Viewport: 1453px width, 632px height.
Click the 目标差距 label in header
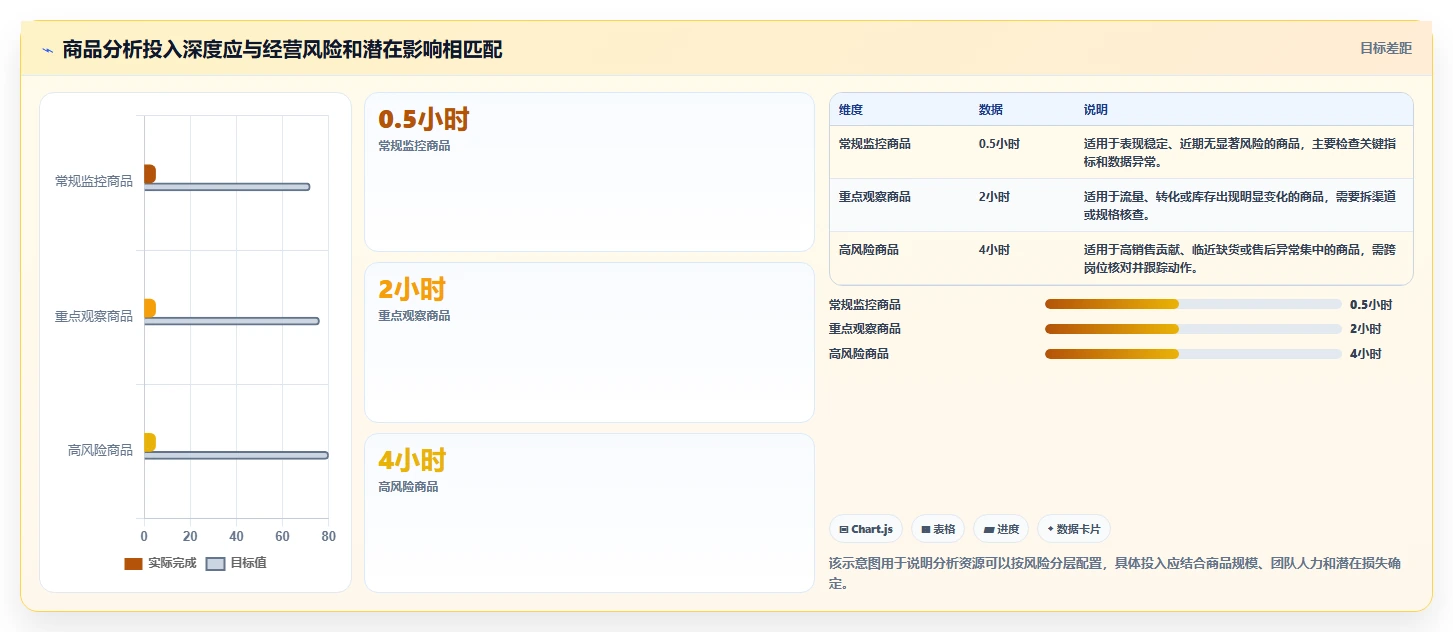(x=1385, y=48)
